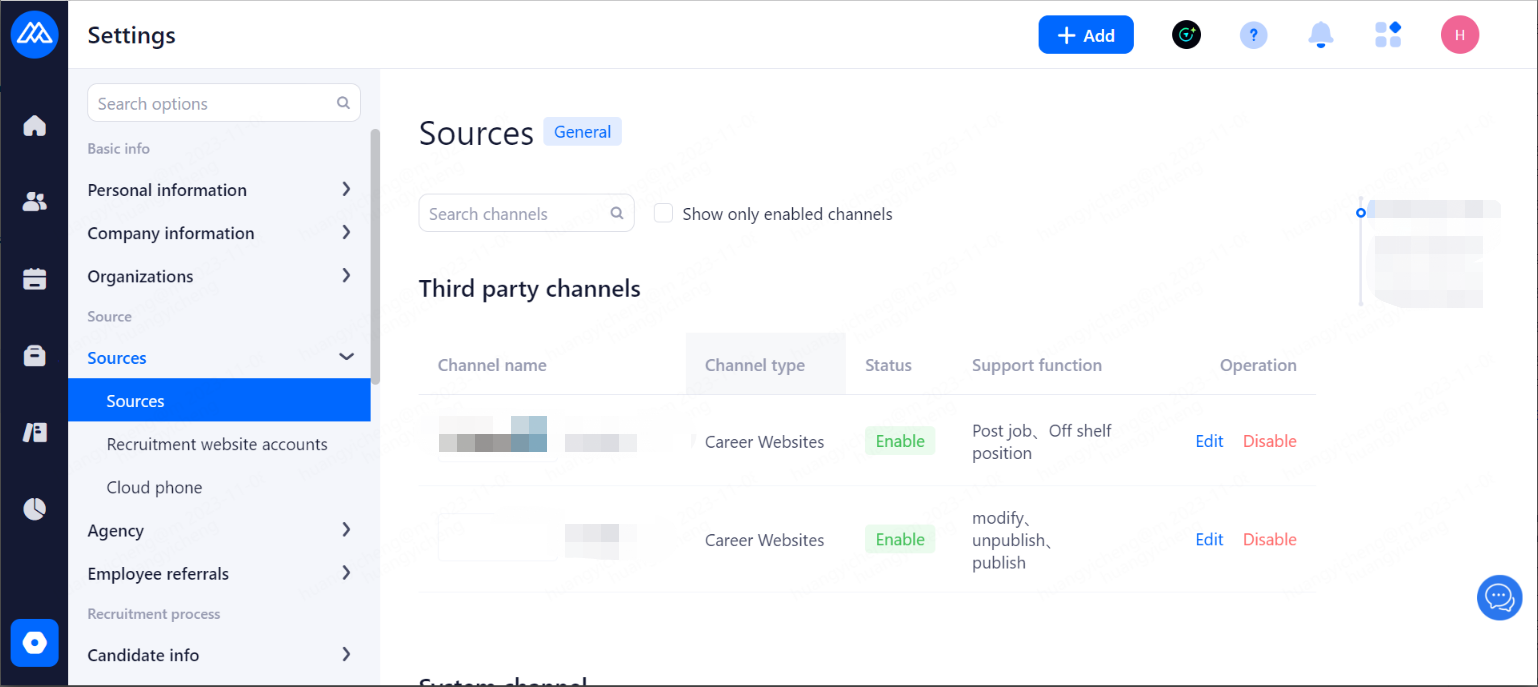Click the settings gear icon in sidebar
The height and width of the screenshot is (687, 1538).
35,642
